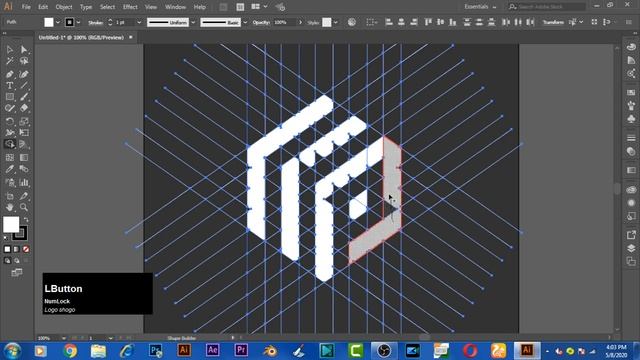Select the Paintbrush tool
Viewport: 640px width, 360px height.
24,97
